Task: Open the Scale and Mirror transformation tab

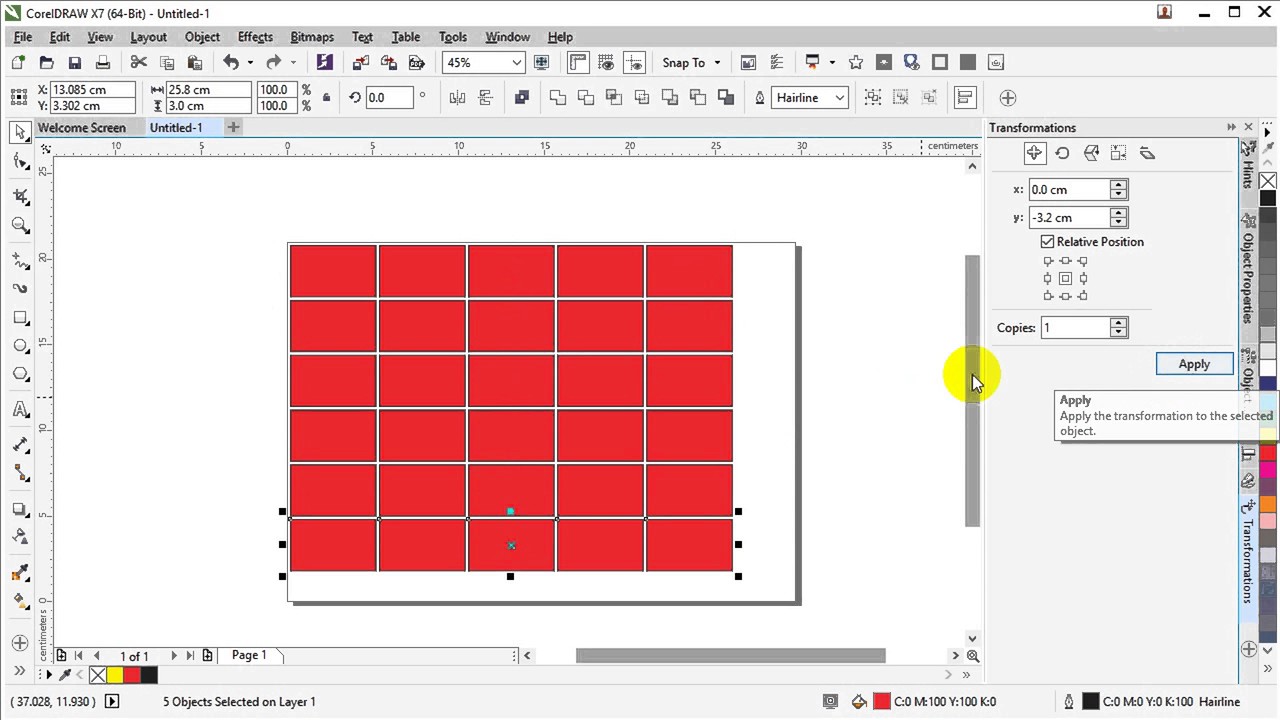Action: click(x=1091, y=153)
